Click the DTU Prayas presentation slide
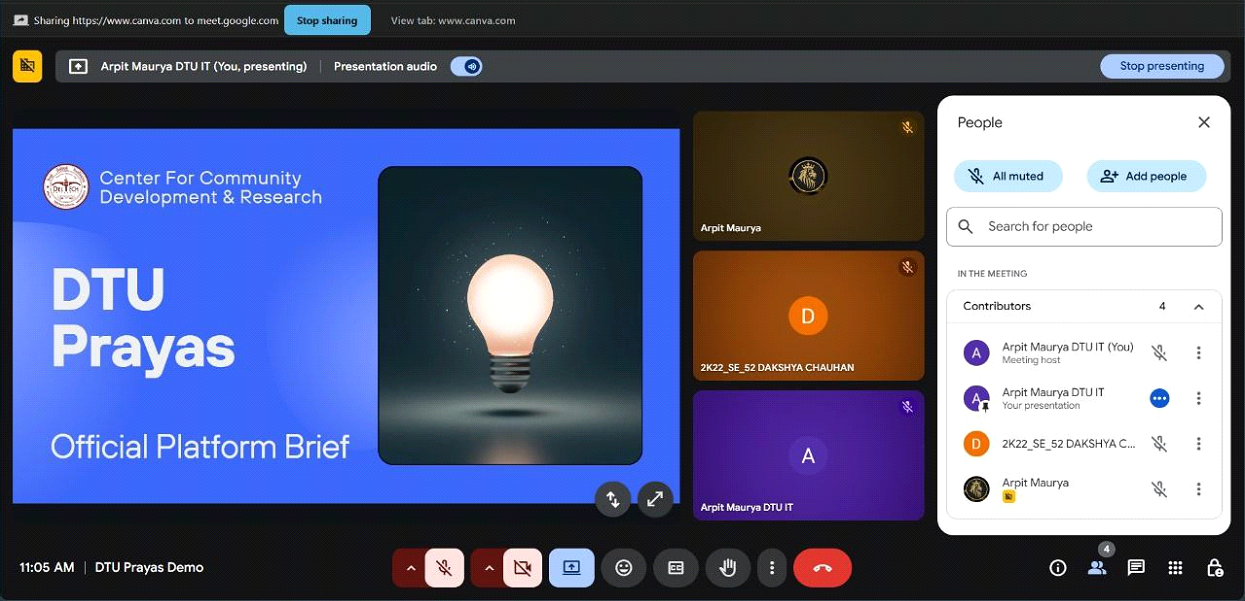This screenshot has height=601, width=1245. (x=346, y=316)
